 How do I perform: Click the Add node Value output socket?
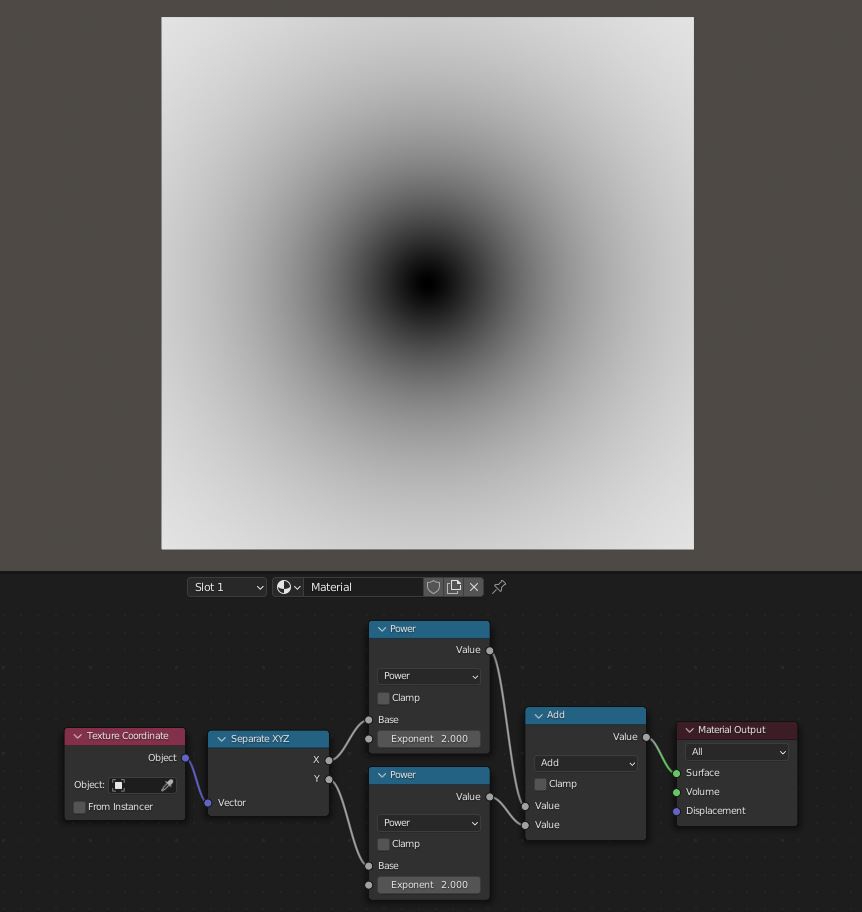coord(646,737)
